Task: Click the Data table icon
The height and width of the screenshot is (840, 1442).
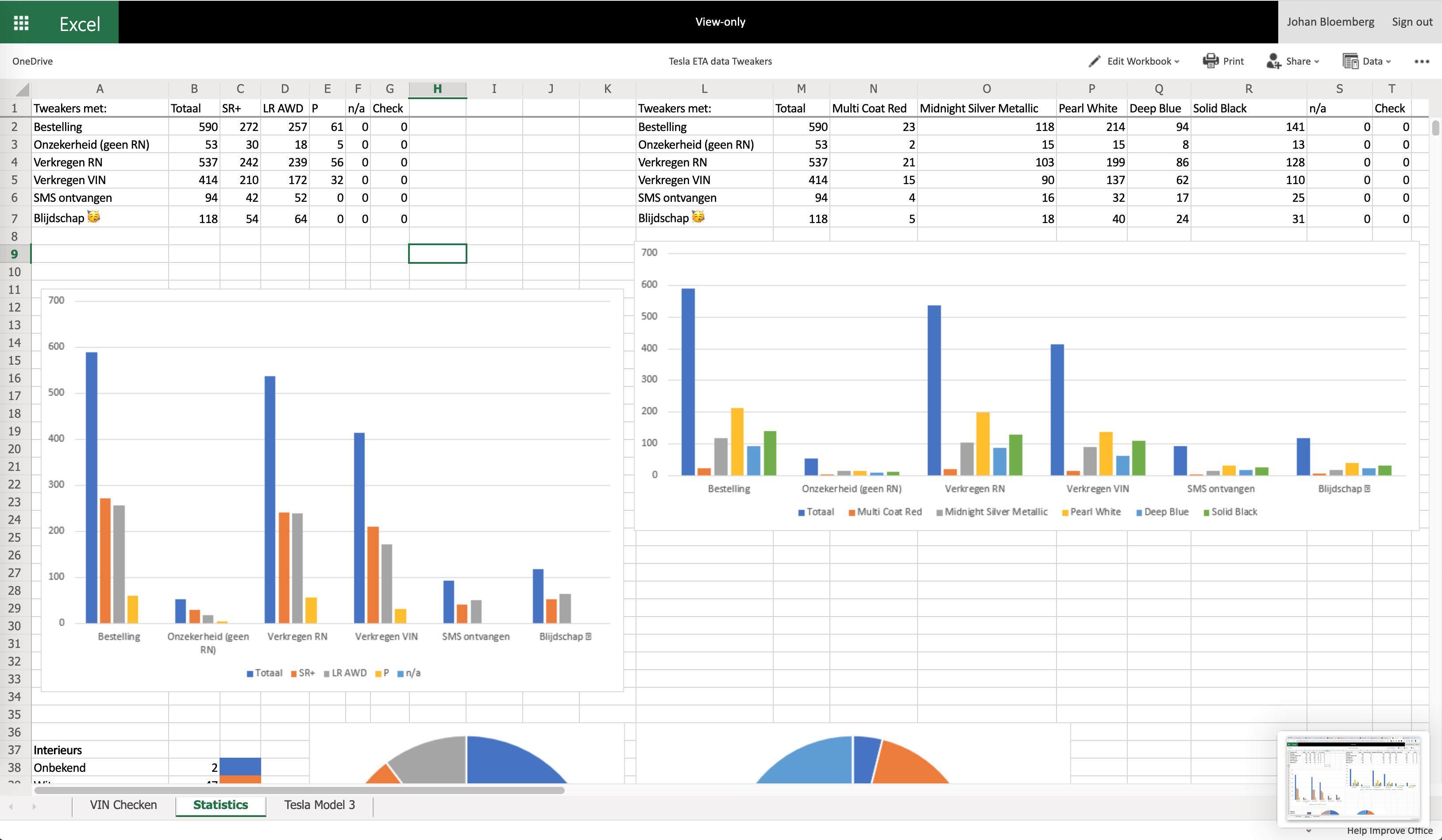Action: coord(1350,61)
